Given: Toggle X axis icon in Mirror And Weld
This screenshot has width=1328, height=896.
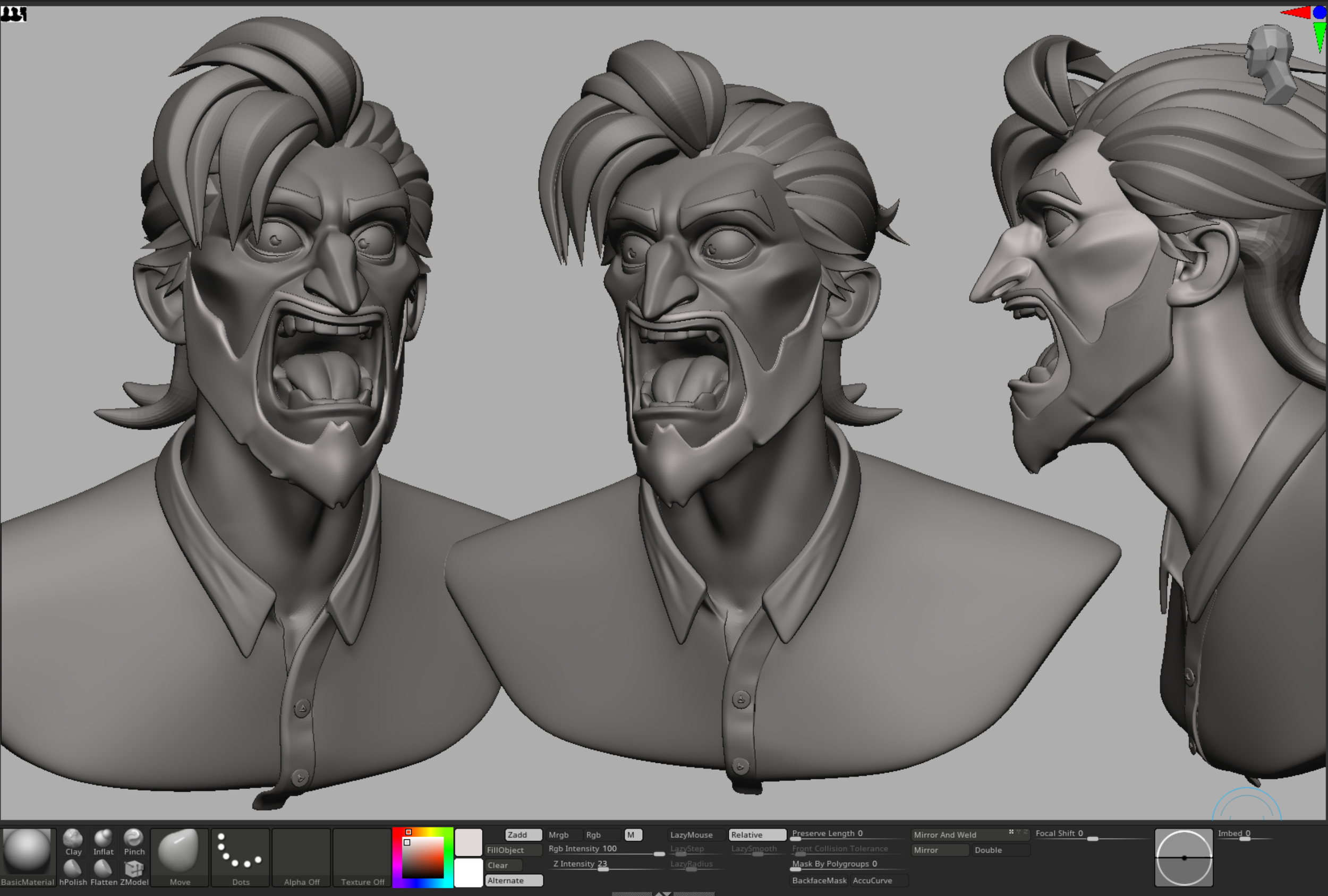Looking at the screenshot, I should click(x=1011, y=831).
